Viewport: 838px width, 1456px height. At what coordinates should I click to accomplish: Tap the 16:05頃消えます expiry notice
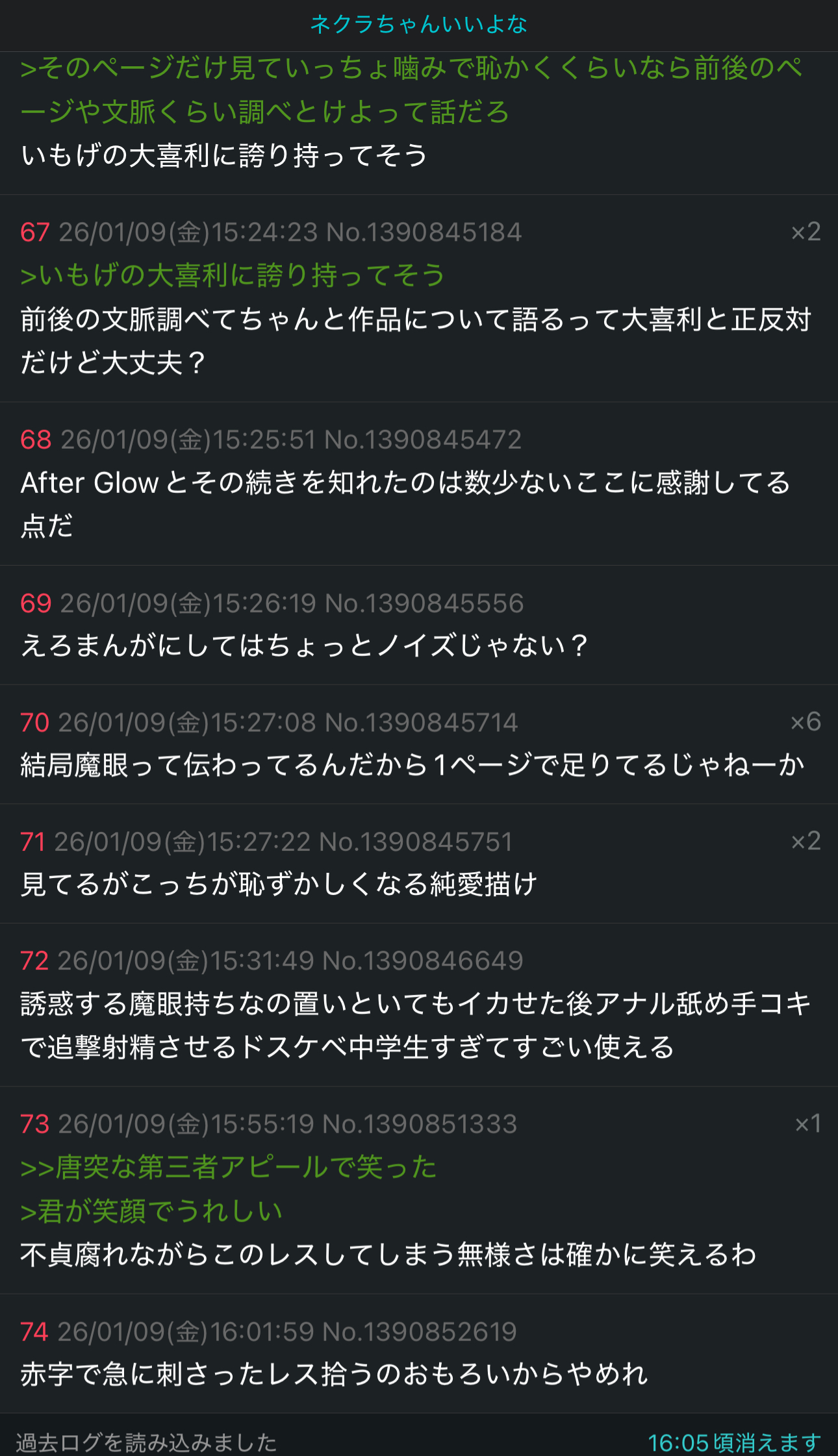click(734, 1443)
